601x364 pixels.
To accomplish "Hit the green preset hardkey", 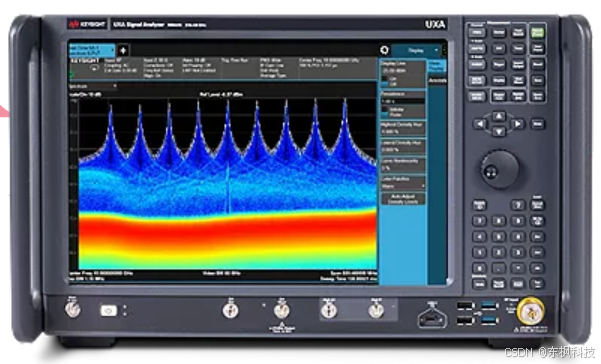I will (x=537, y=33).
